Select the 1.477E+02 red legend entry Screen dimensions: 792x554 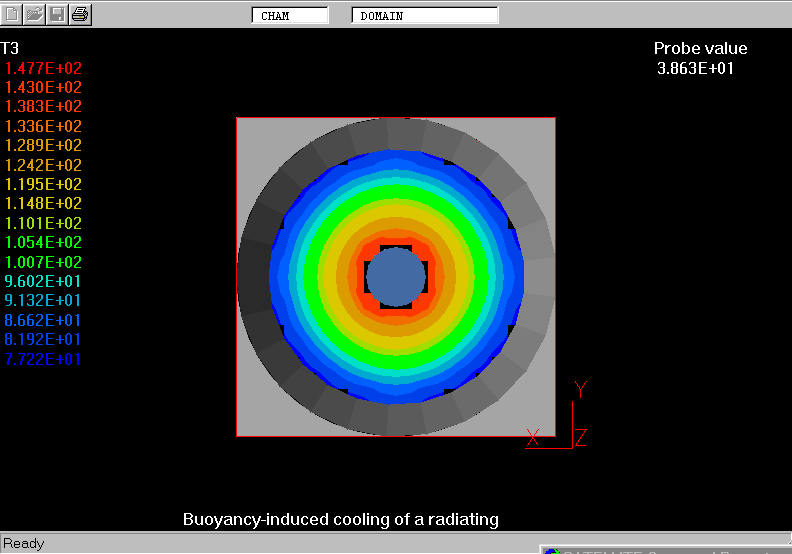44,68
